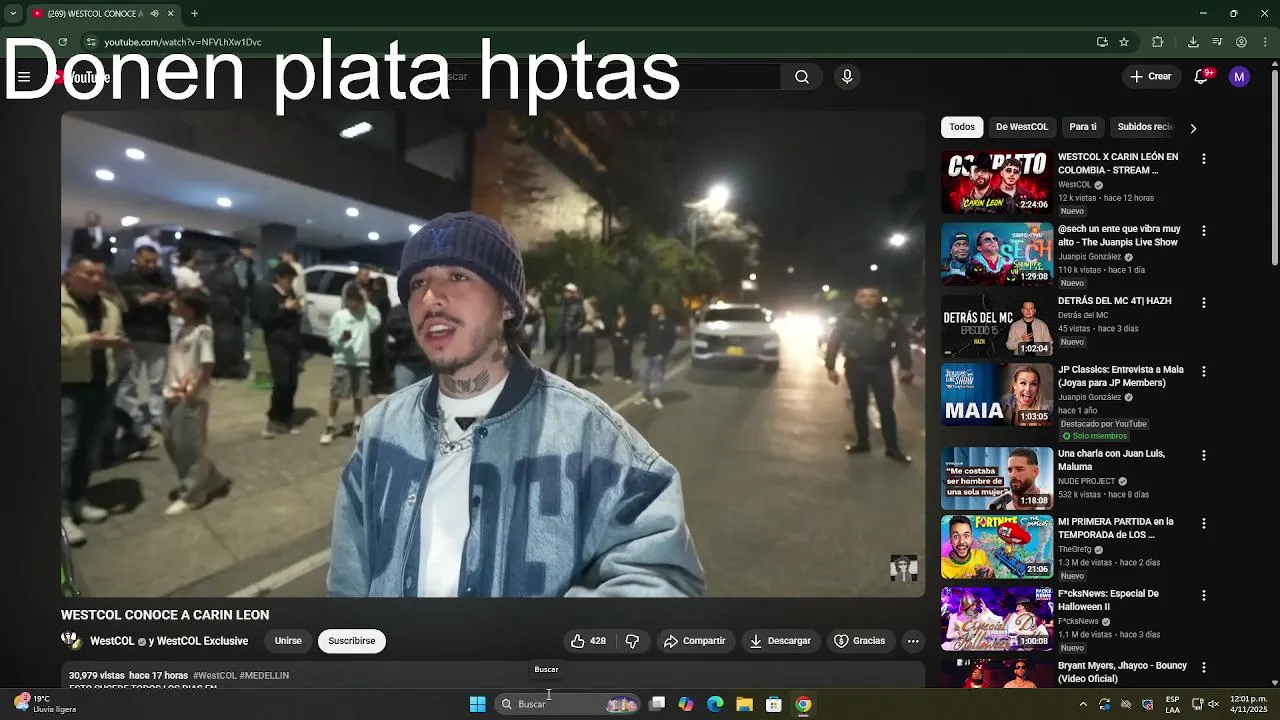The height and width of the screenshot is (720, 1280).
Task: Select the De WestCOL filter chip
Action: (1022, 127)
